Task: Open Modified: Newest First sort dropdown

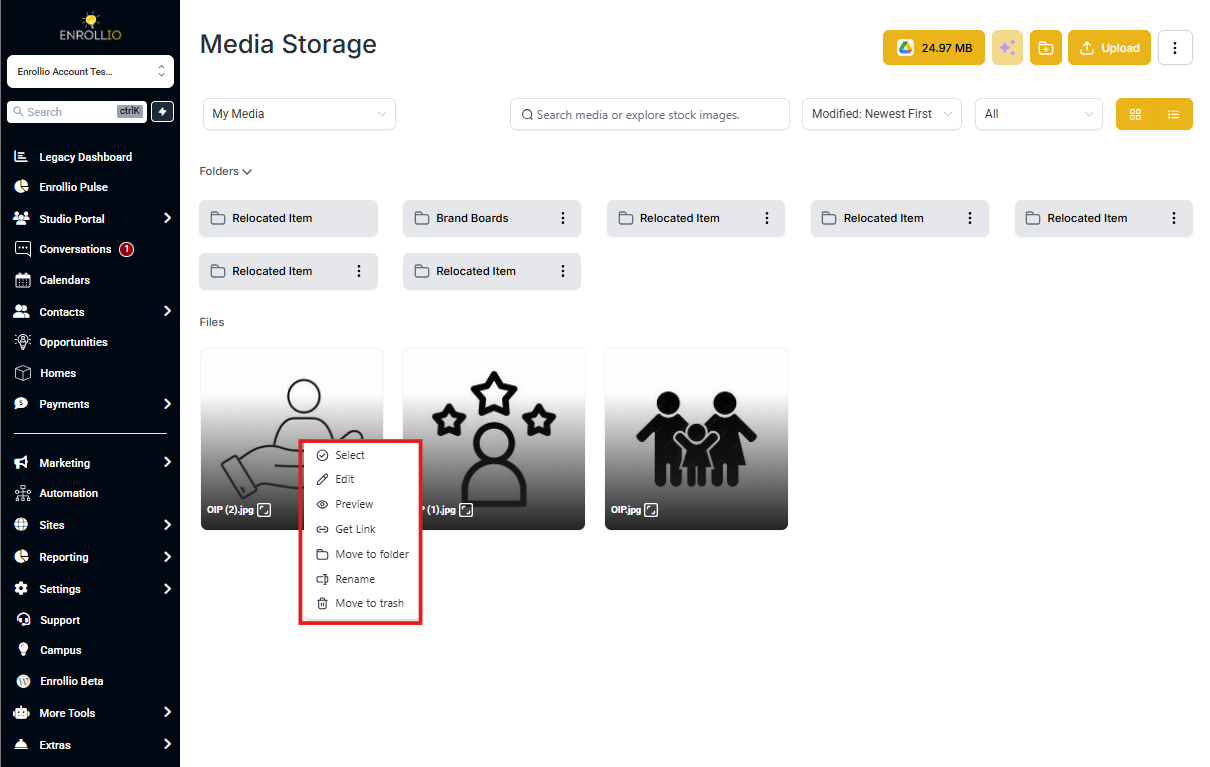Action: (x=882, y=114)
